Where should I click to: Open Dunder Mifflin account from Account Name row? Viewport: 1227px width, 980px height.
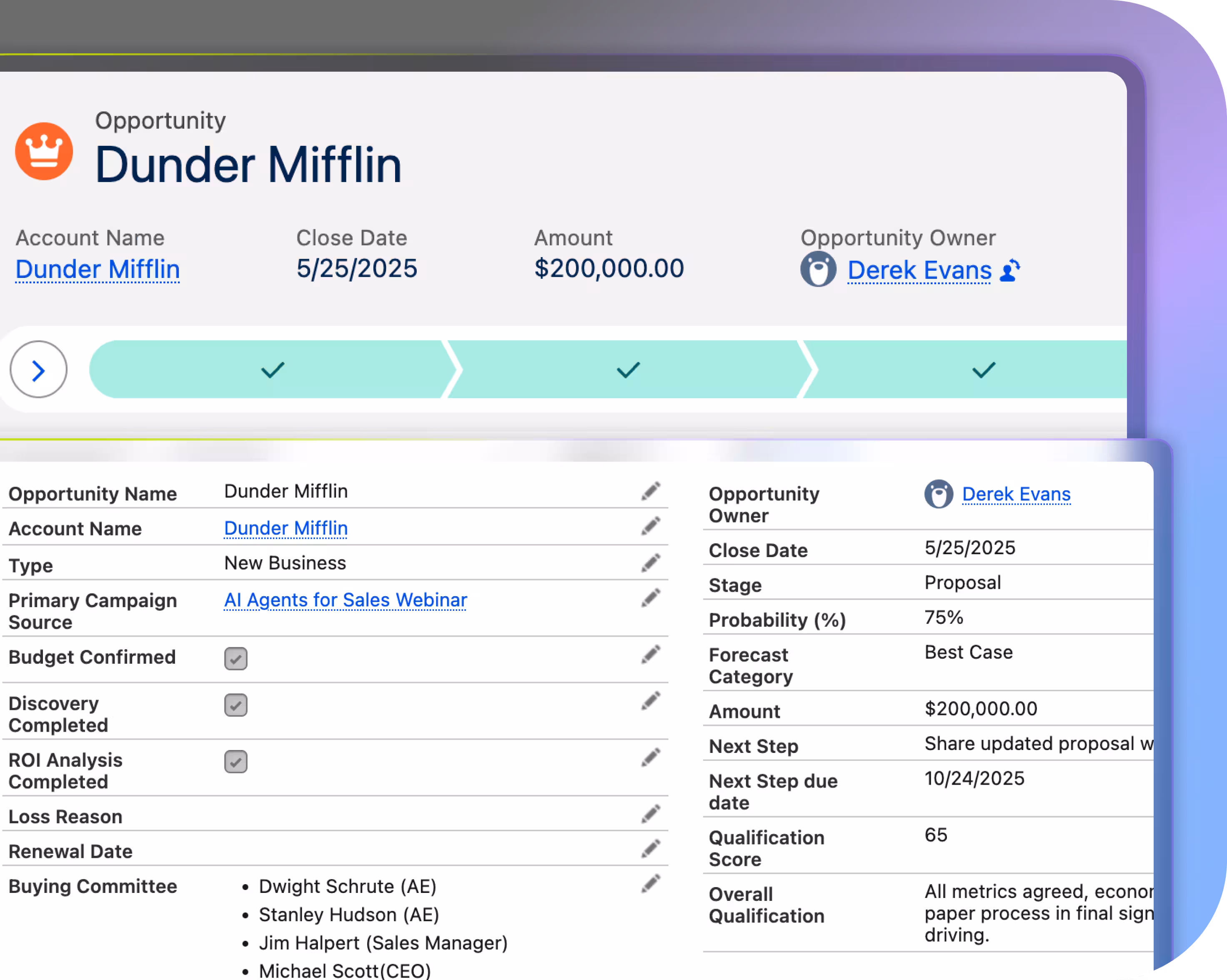coord(285,527)
